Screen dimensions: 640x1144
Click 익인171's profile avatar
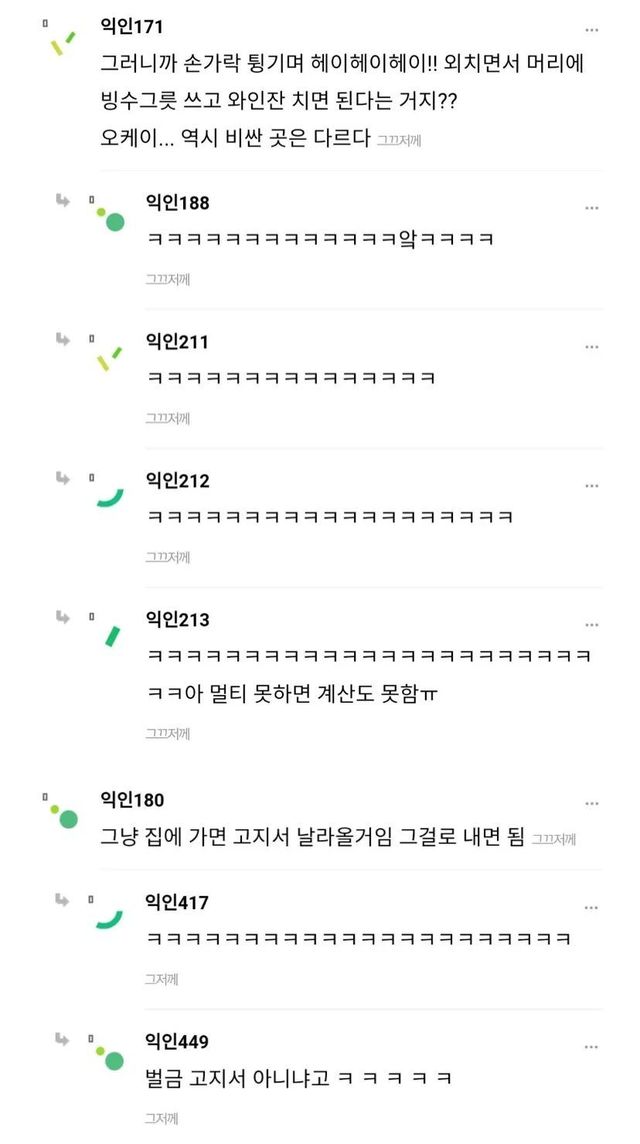[62, 41]
